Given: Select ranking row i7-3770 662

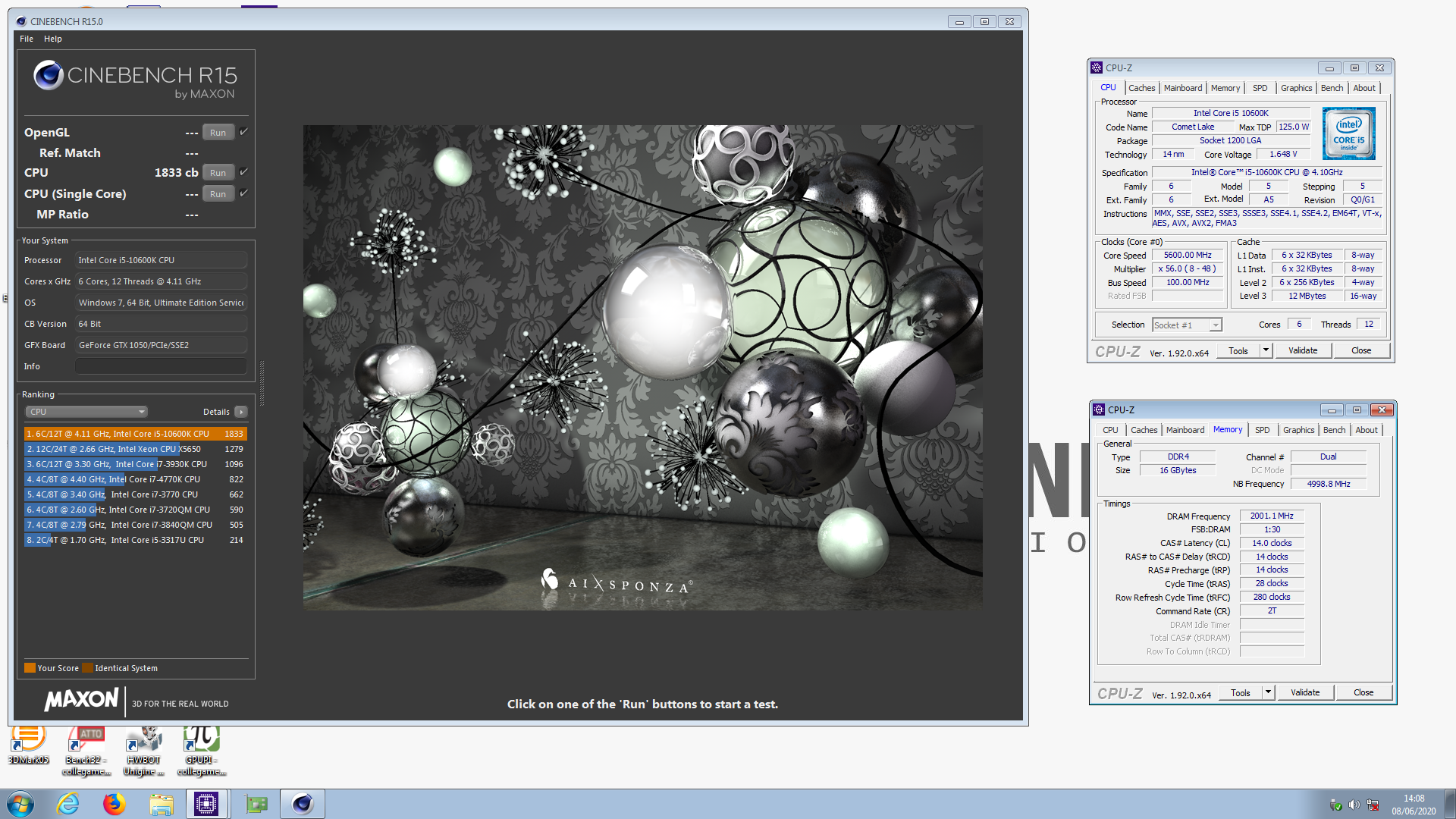Looking at the screenshot, I should click(136, 494).
